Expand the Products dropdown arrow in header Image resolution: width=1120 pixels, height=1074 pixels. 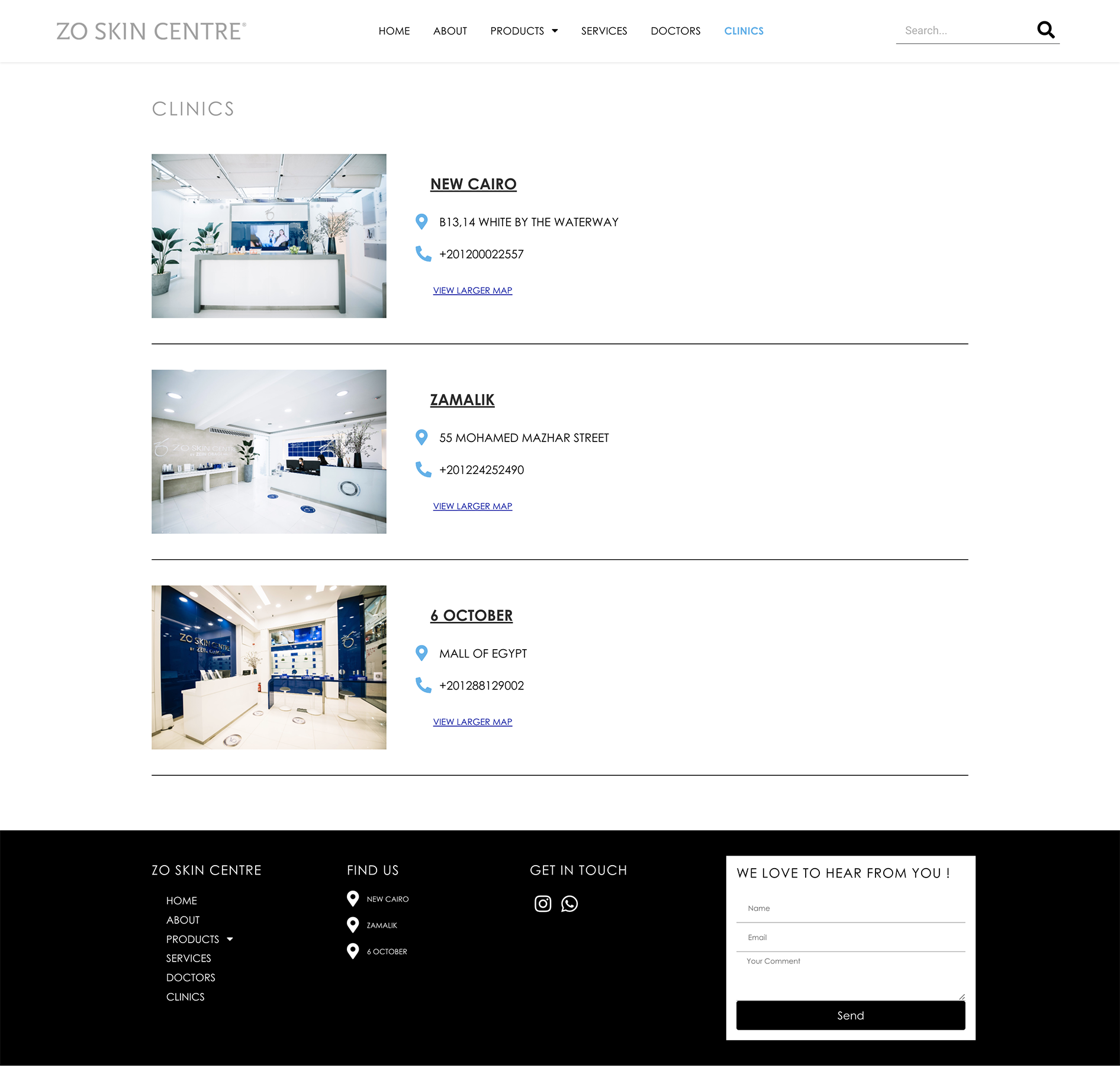(x=555, y=31)
